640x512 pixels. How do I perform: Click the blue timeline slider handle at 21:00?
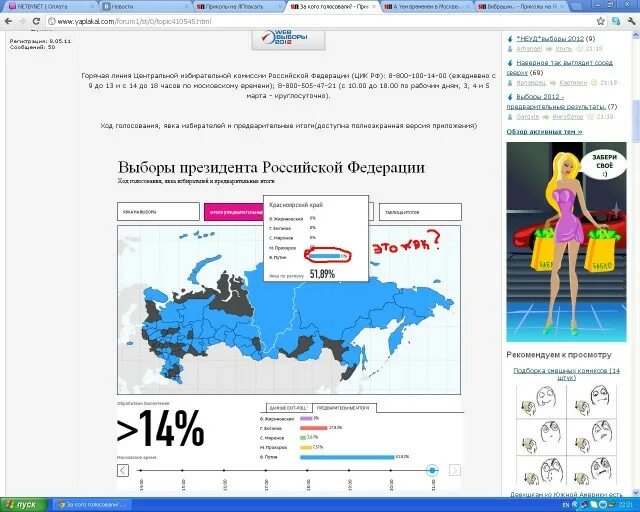tap(432, 470)
